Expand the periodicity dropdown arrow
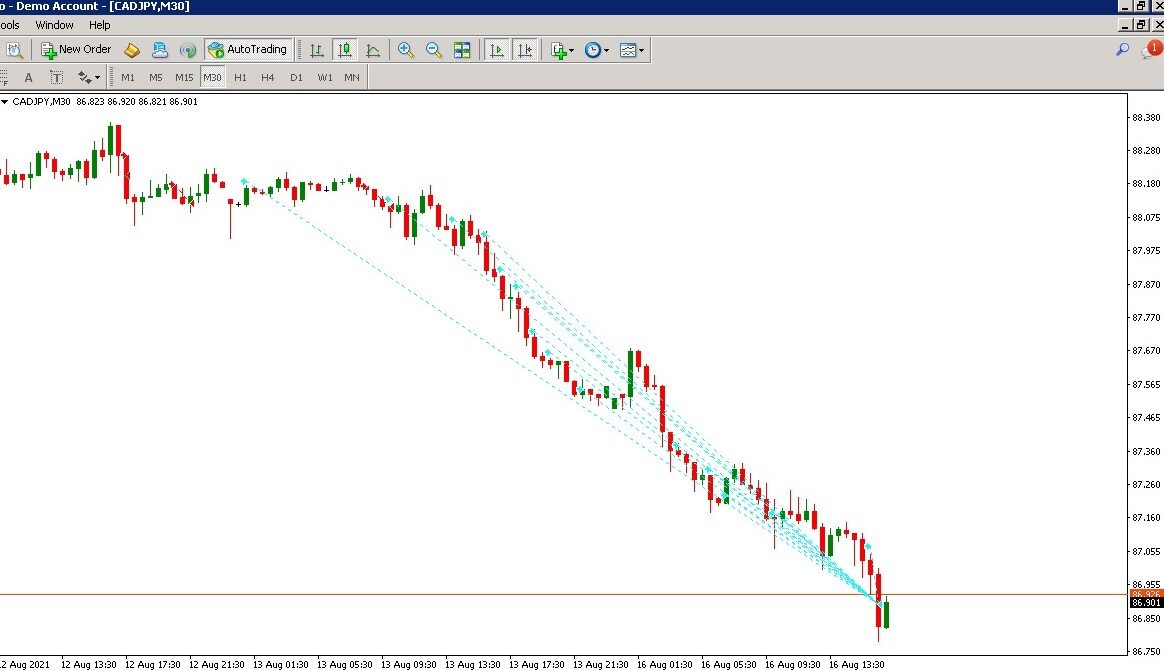 pyautogui.click(x=606, y=50)
